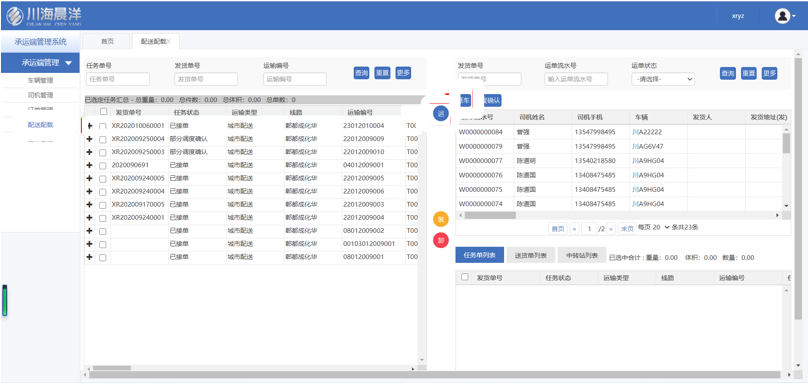Viewport: 808px width, 386px height.
Task: Select the 中转站列表 tab
Action: coord(582,255)
